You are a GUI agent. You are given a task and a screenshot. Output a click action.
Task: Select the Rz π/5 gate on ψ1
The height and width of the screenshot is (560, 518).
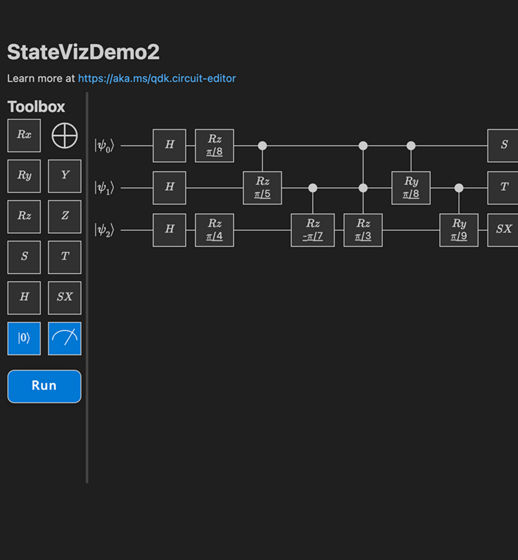(262, 188)
